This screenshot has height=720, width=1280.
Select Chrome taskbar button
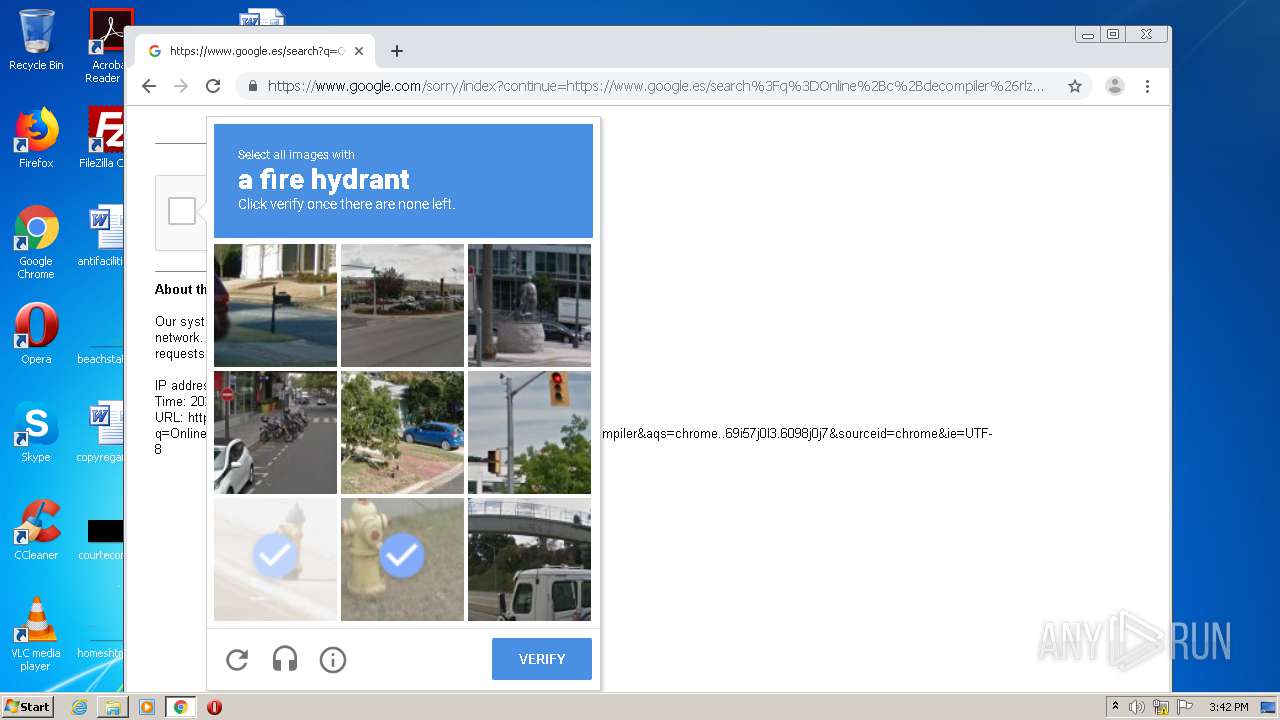click(x=181, y=707)
